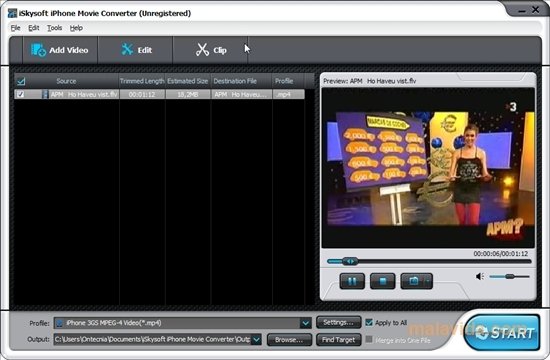This screenshot has width=550, height=360.
Task: Click the video preview image
Action: pos(428,168)
